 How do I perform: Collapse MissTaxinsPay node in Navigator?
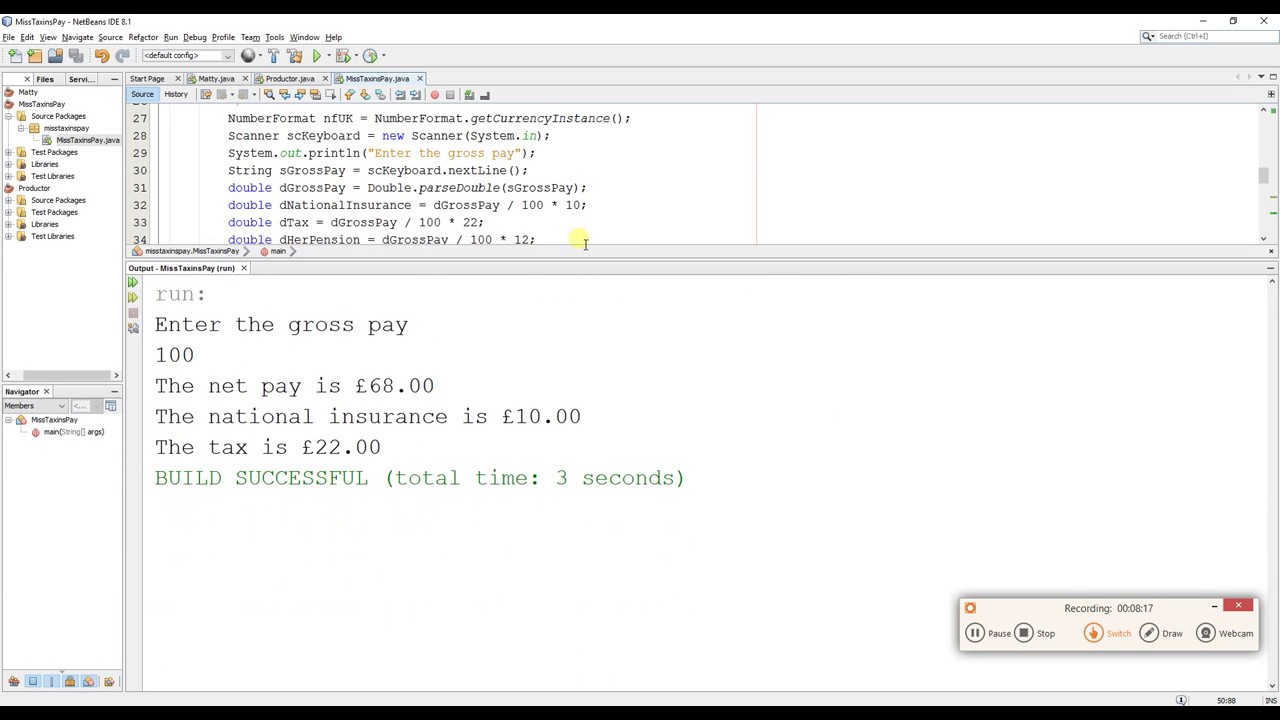tap(9, 420)
